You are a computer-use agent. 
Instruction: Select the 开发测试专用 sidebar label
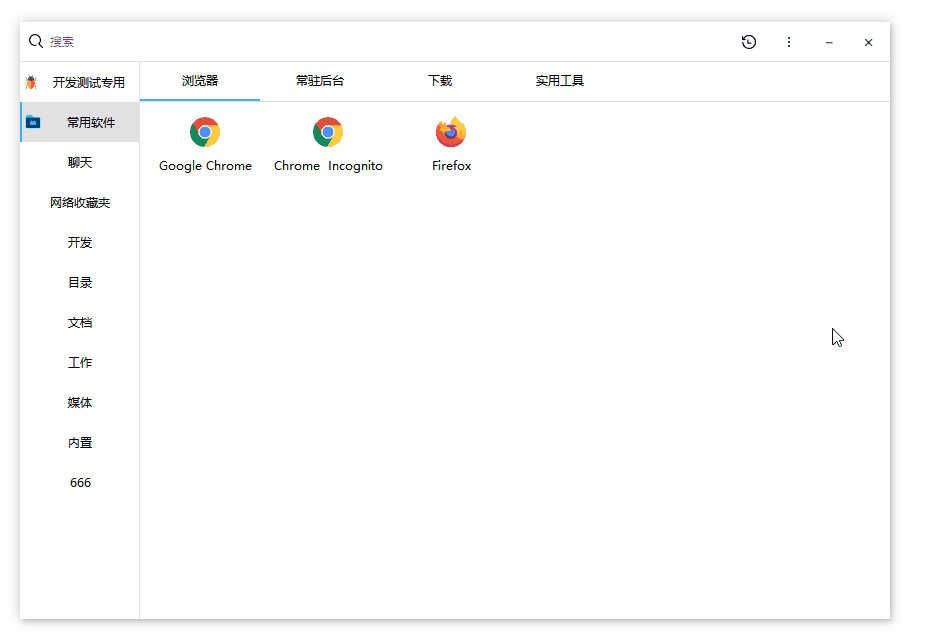[x=89, y=83]
